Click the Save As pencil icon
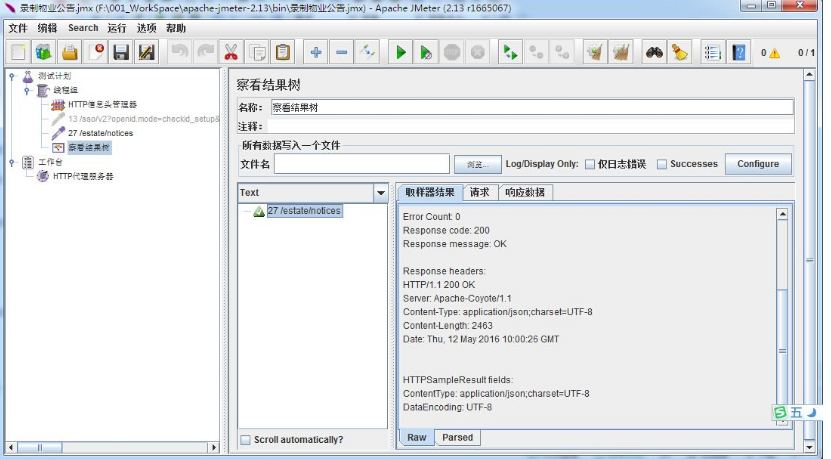 146,52
